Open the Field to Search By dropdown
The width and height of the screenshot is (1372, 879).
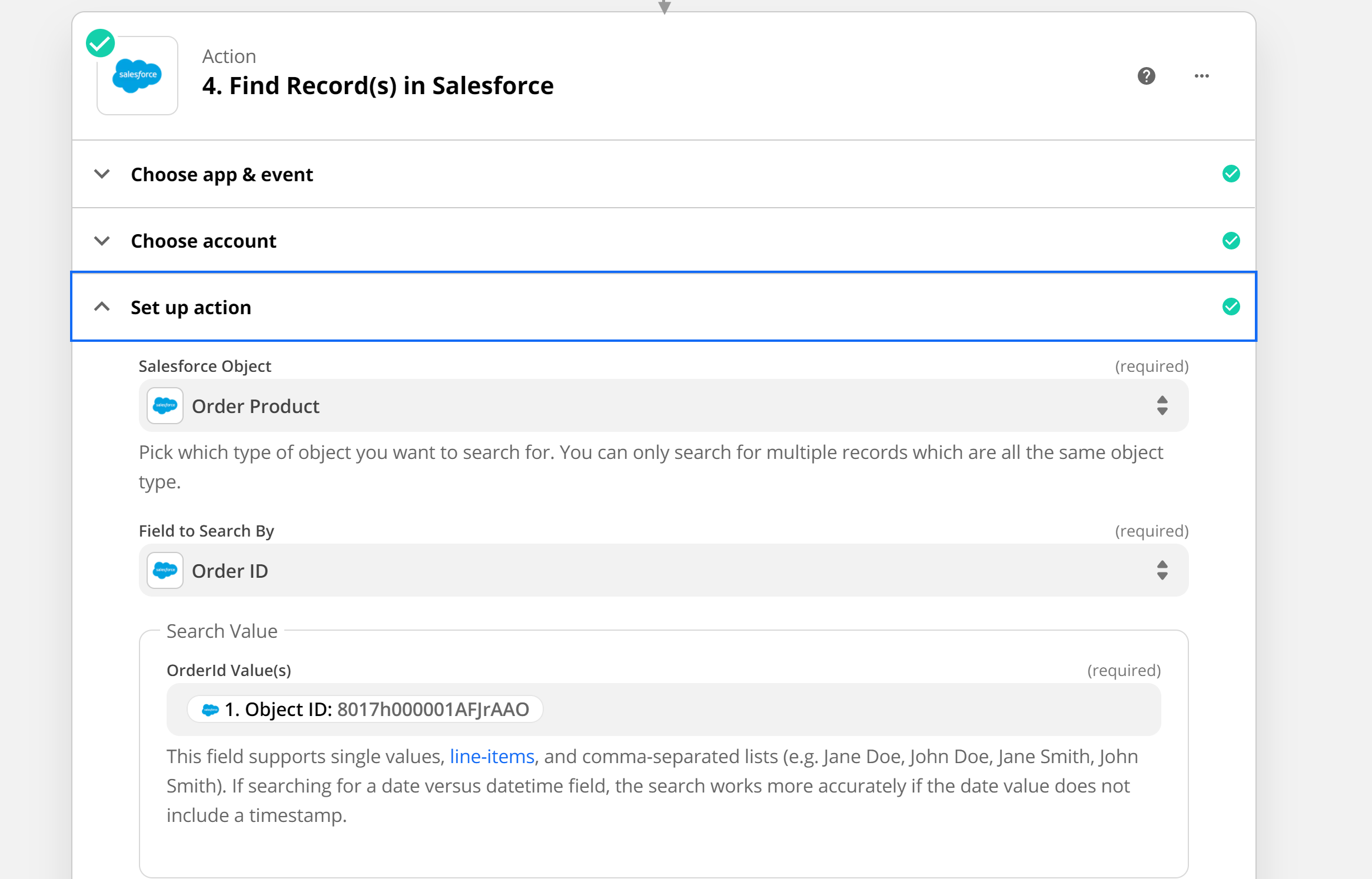pyautogui.click(x=663, y=570)
